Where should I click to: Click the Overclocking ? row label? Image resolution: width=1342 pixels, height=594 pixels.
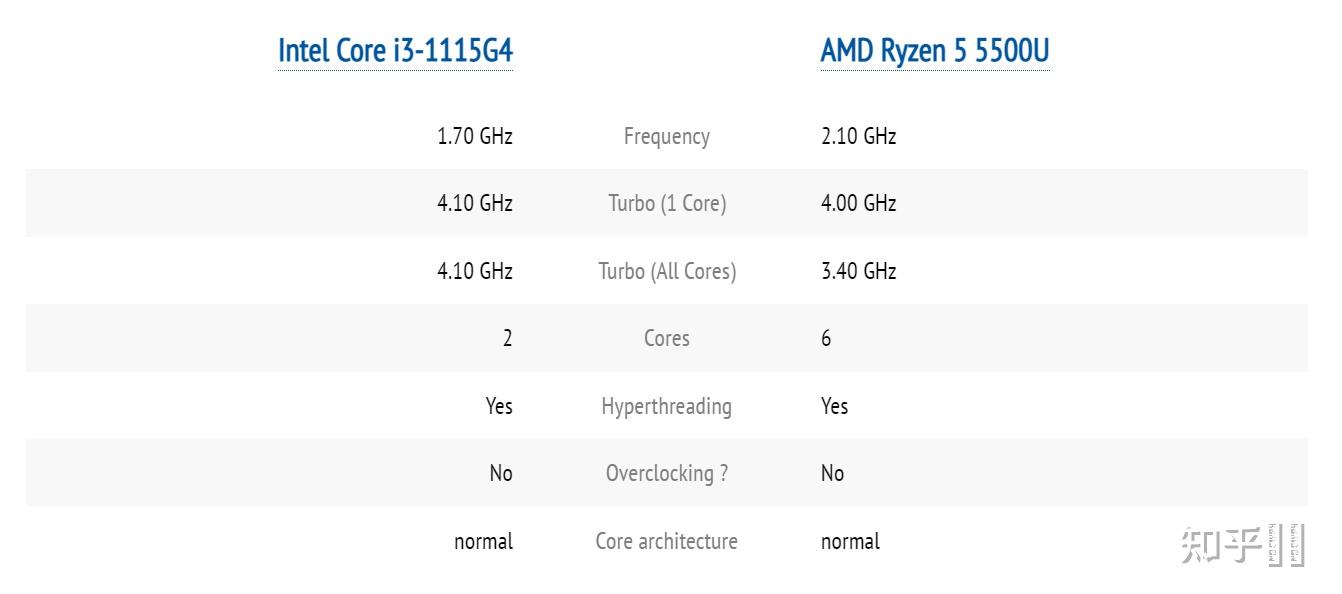click(x=666, y=473)
